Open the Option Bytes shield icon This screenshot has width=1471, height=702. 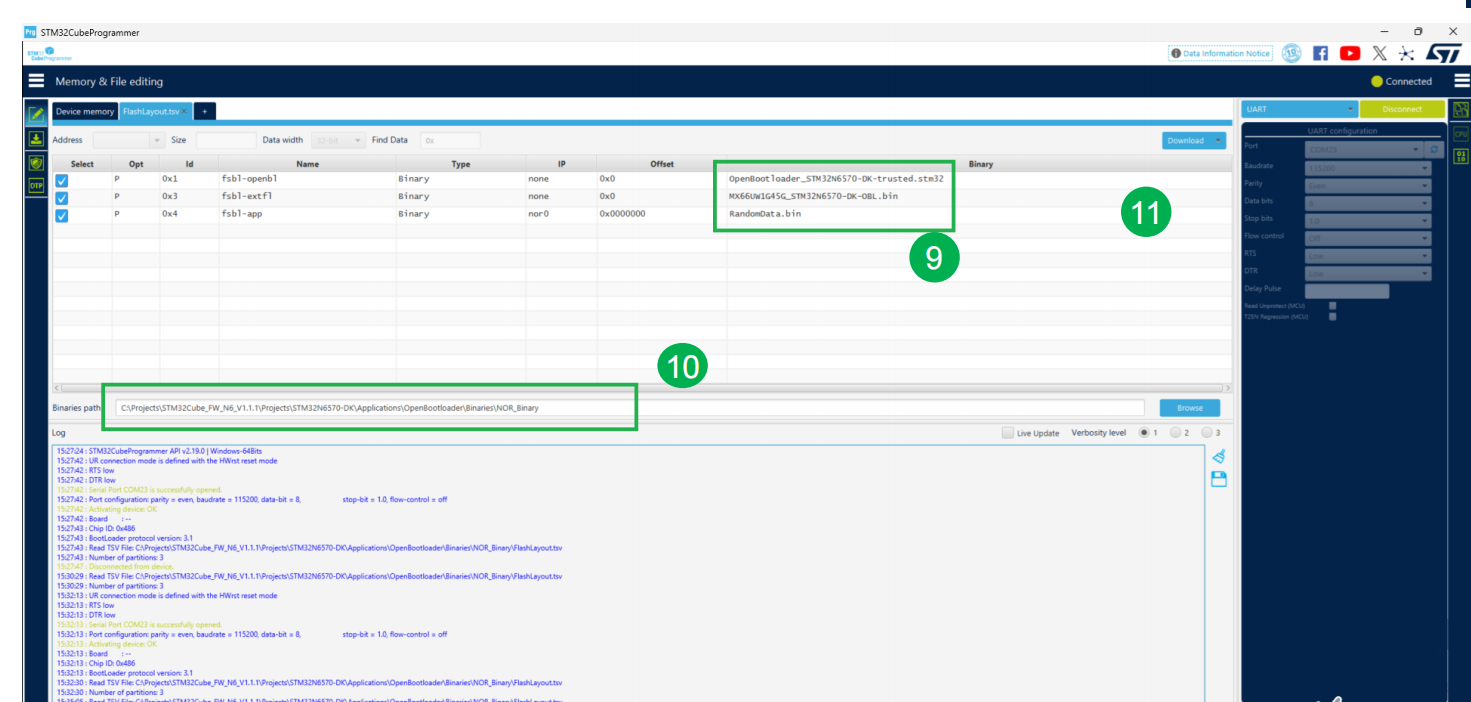pyautogui.click(x=36, y=163)
